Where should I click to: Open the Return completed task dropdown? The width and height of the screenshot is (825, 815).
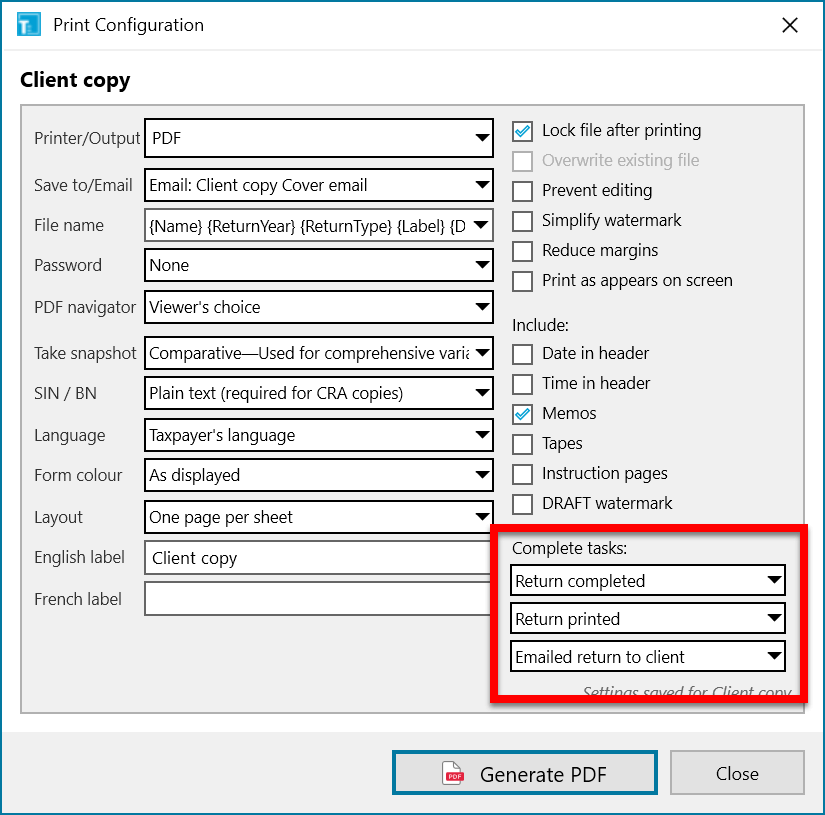pos(648,580)
